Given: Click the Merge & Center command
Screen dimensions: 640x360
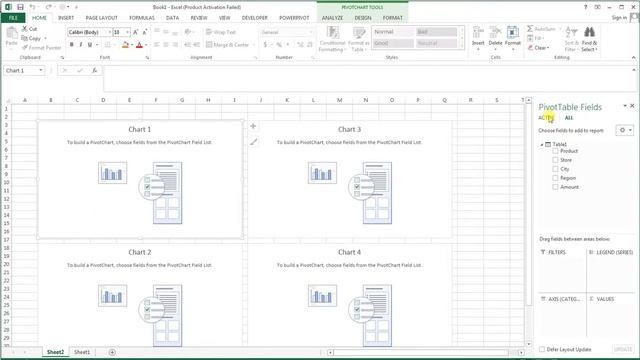Looking at the screenshot, I should tap(231, 44).
